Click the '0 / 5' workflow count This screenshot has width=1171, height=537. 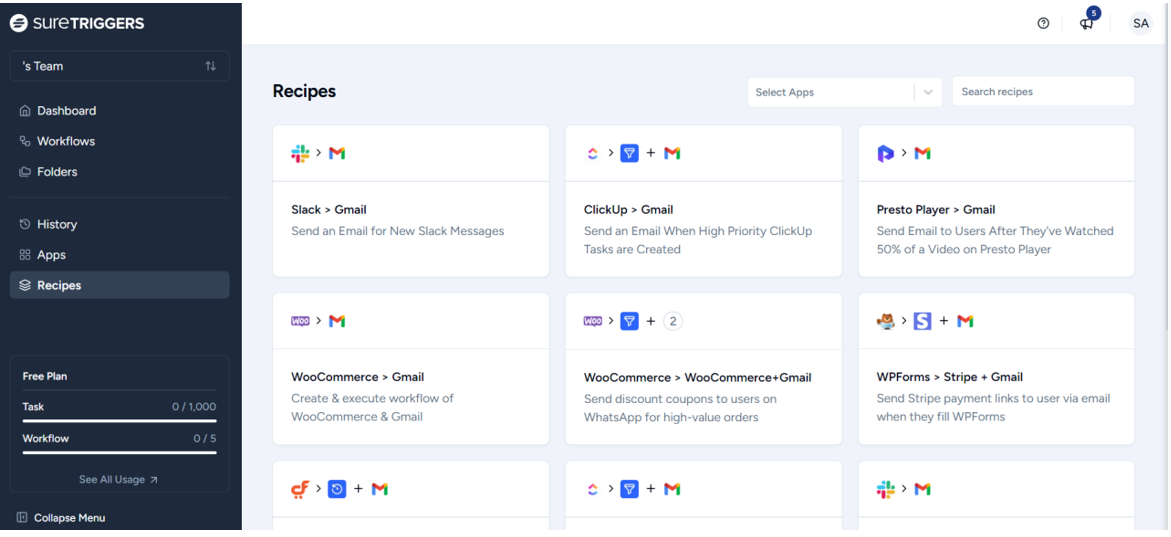[205, 438]
